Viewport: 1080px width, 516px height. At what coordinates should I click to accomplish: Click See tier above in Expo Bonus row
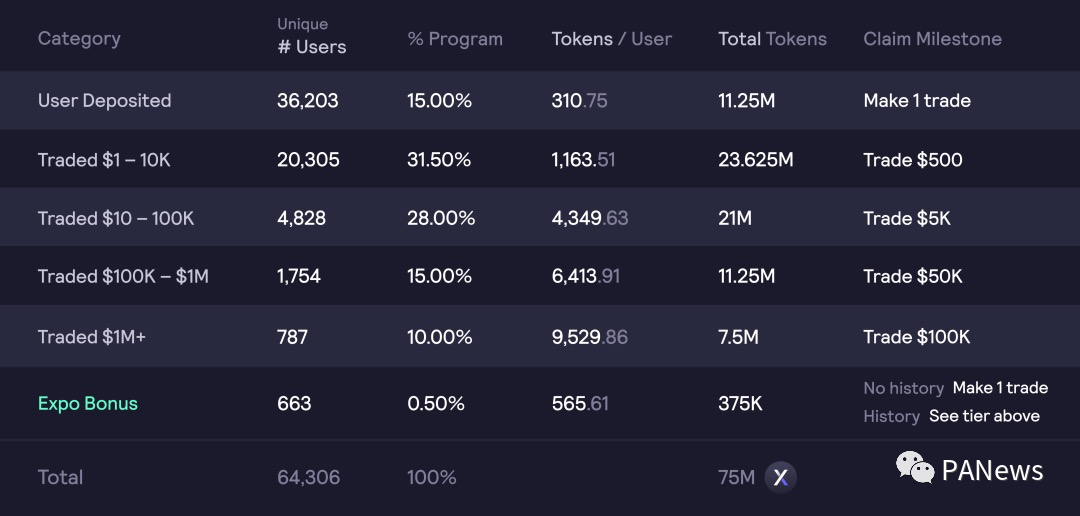tap(984, 416)
